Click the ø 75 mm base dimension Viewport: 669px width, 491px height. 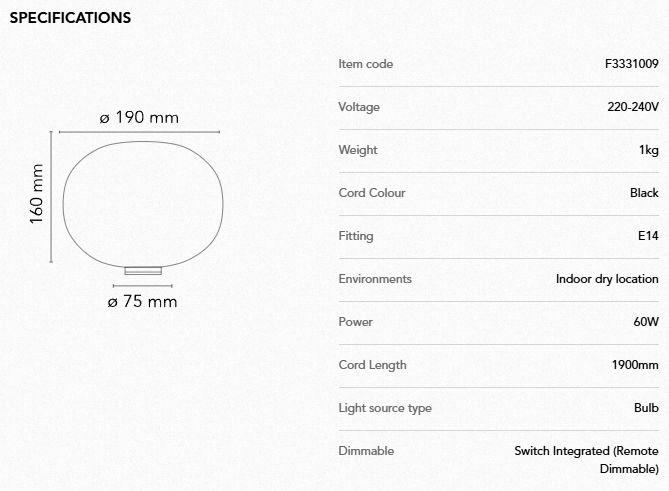click(142, 301)
